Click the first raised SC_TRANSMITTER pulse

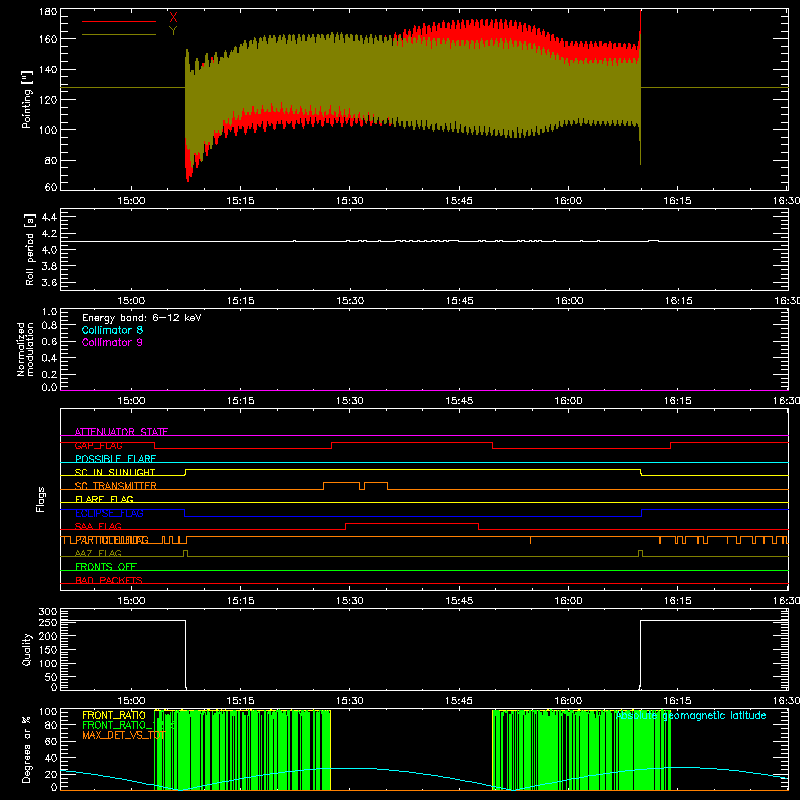tap(341, 482)
